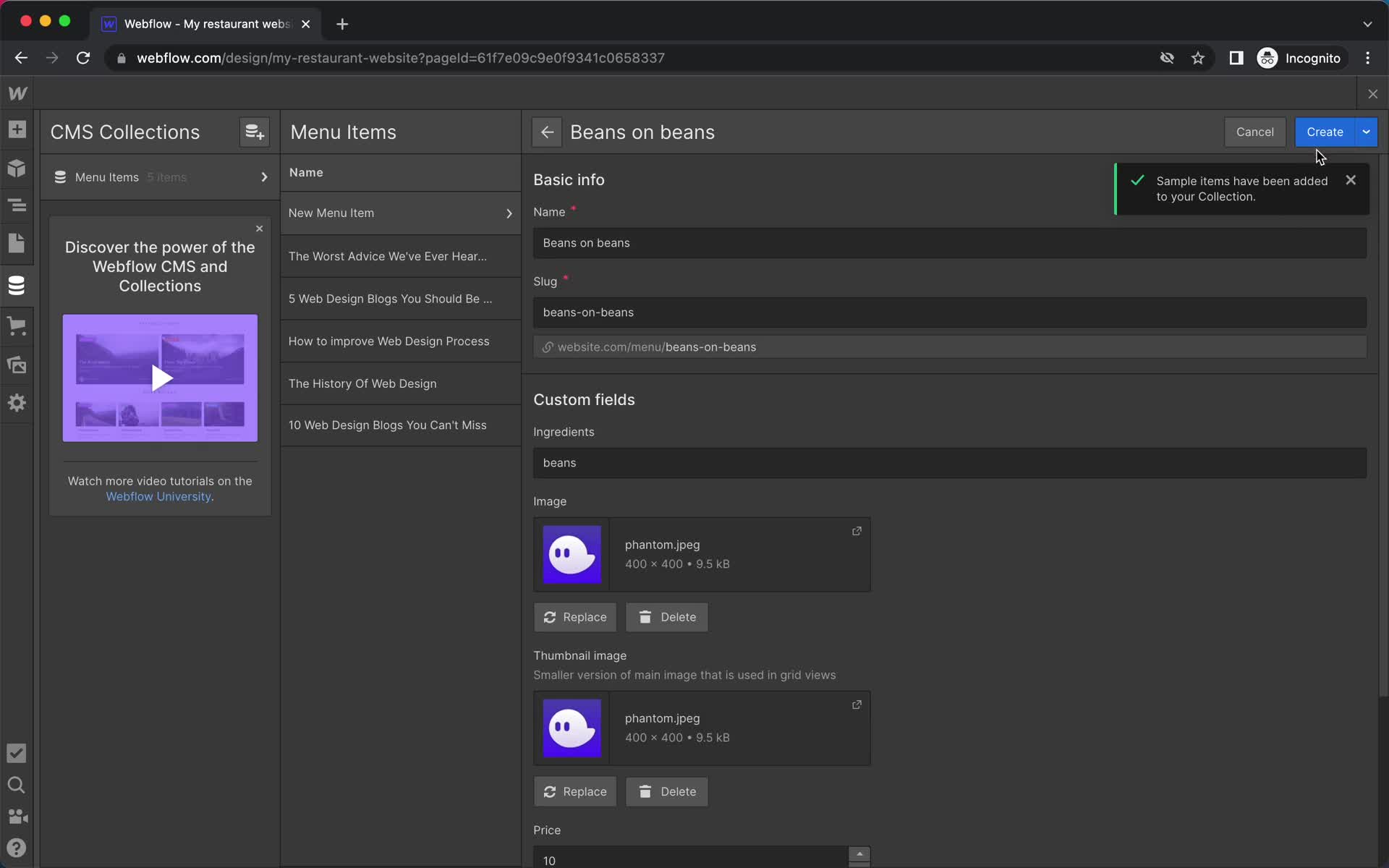The height and width of the screenshot is (868, 1389).
Task: Open the Navigator panel
Action: click(17, 205)
